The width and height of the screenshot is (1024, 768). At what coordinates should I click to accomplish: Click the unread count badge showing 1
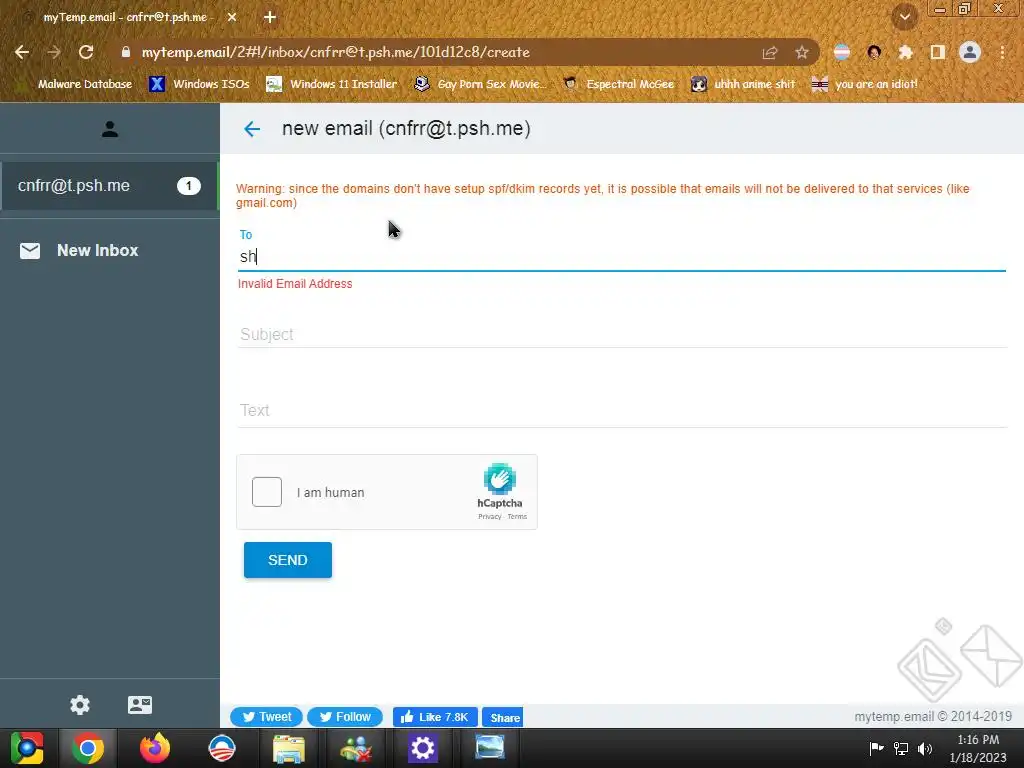pos(189,186)
